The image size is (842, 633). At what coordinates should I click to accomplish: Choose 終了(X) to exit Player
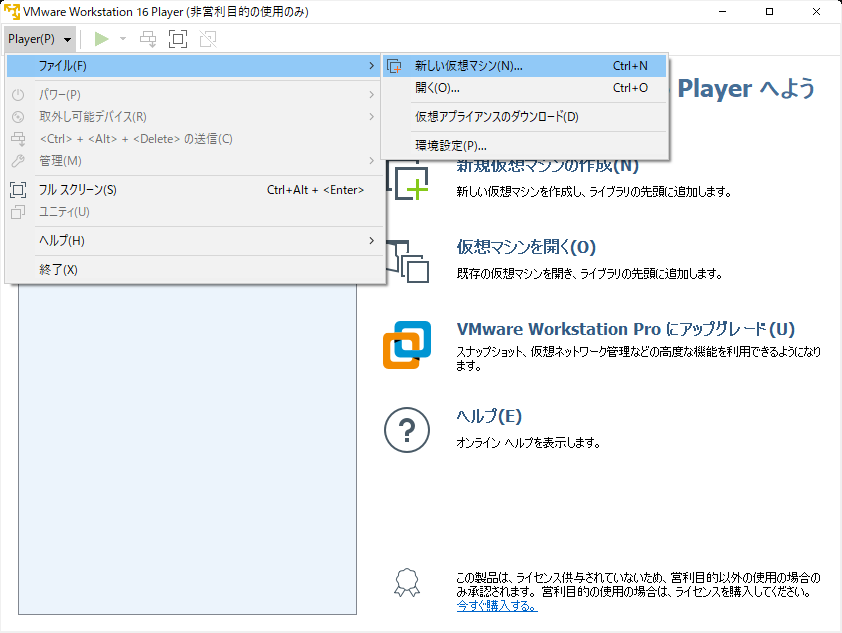point(194,270)
